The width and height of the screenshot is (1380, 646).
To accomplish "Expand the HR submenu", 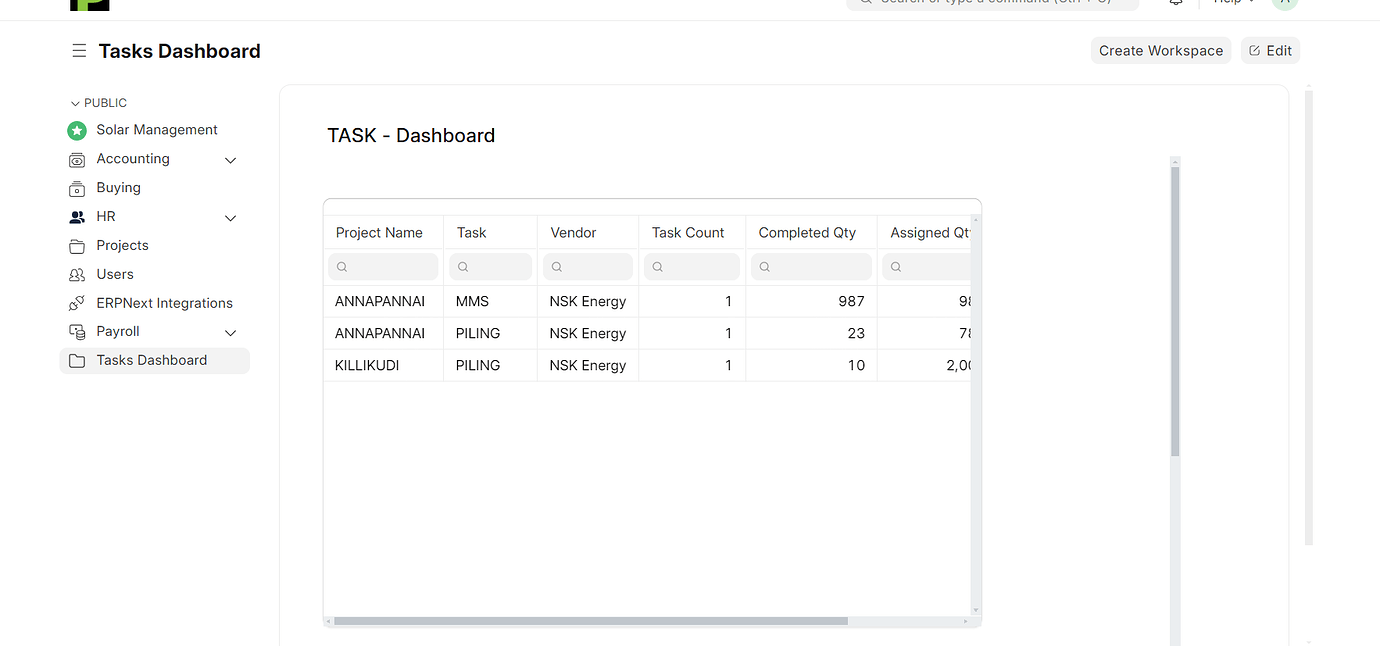I will [x=230, y=217].
